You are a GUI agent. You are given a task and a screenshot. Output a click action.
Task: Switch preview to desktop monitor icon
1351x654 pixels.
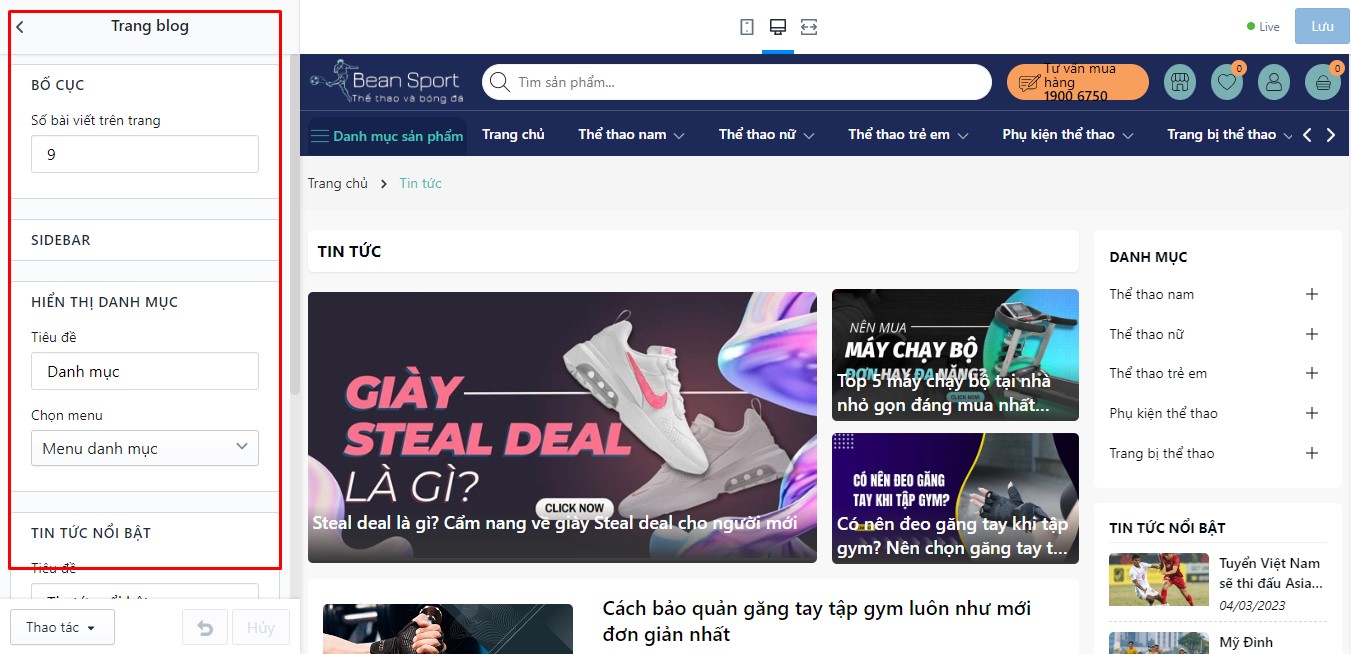tap(777, 27)
